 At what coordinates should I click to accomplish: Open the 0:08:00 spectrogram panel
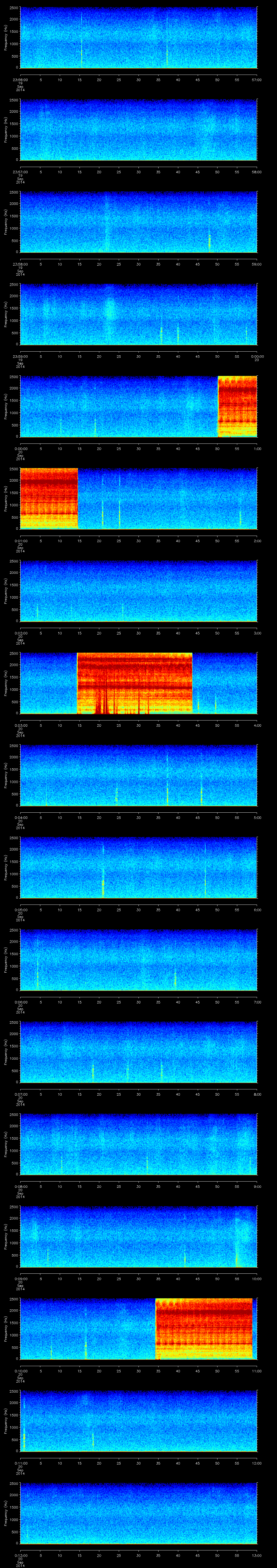point(138,1144)
